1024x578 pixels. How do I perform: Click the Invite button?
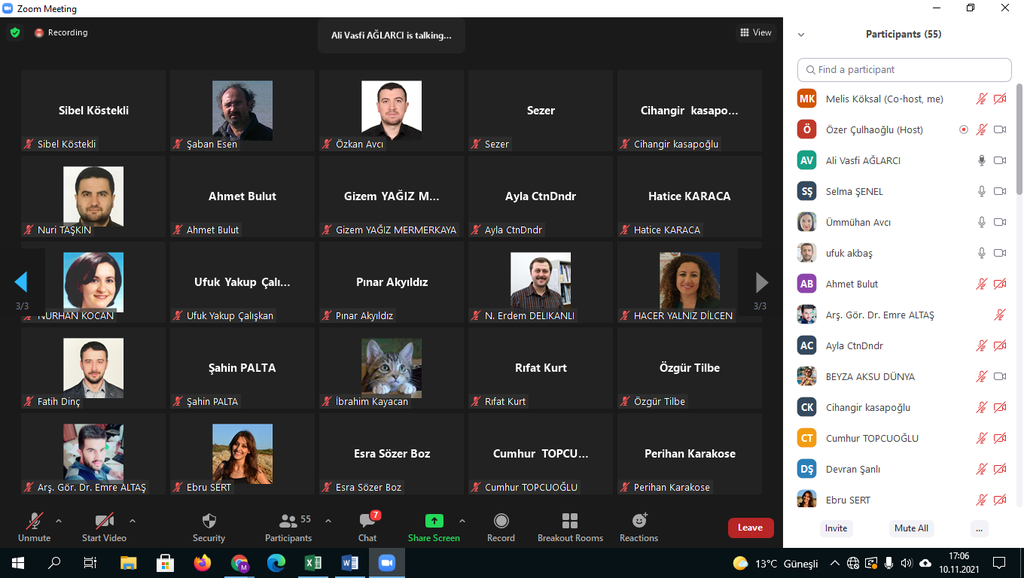(836, 528)
